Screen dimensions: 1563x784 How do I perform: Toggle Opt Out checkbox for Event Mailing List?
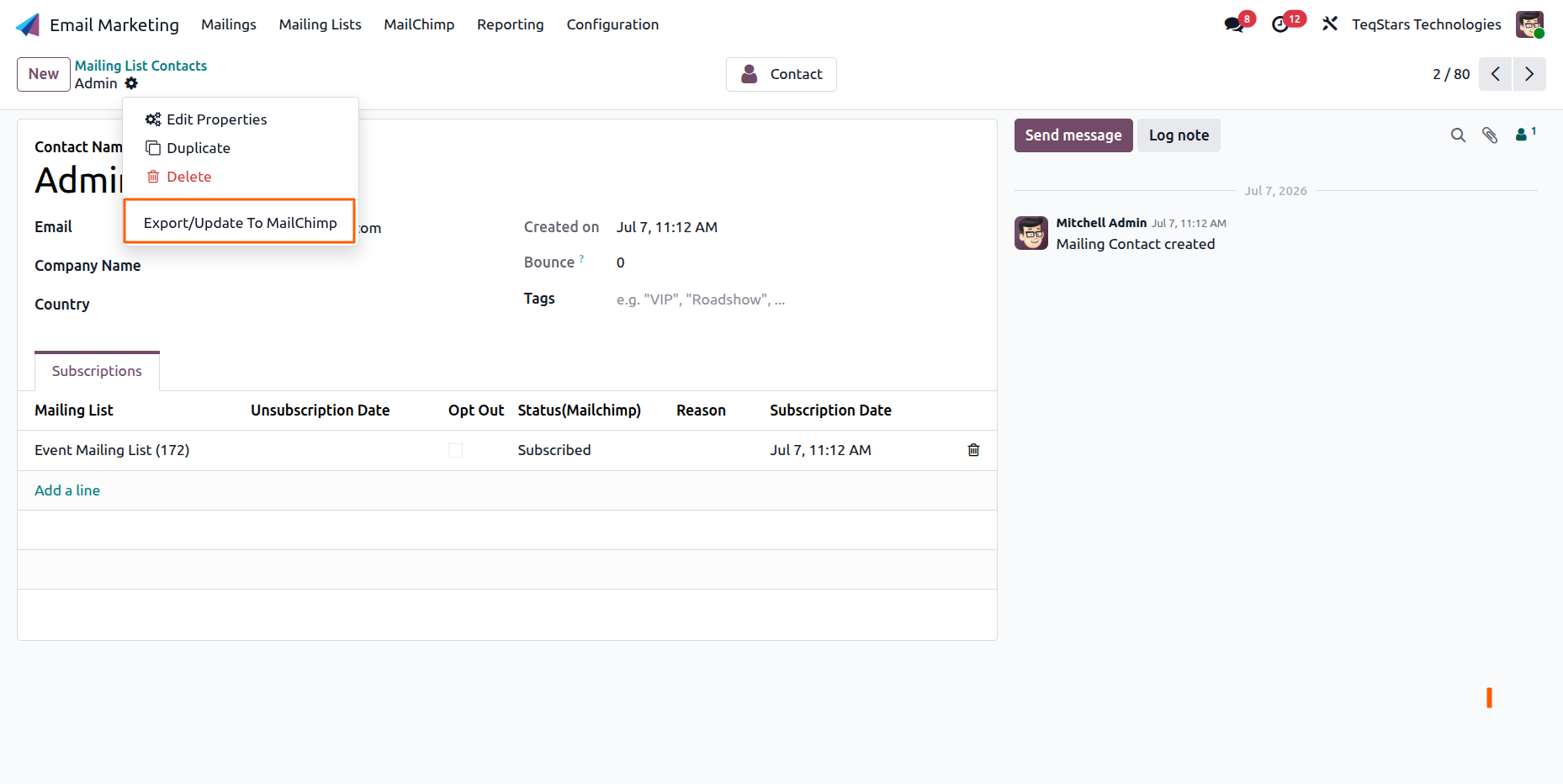(x=455, y=451)
